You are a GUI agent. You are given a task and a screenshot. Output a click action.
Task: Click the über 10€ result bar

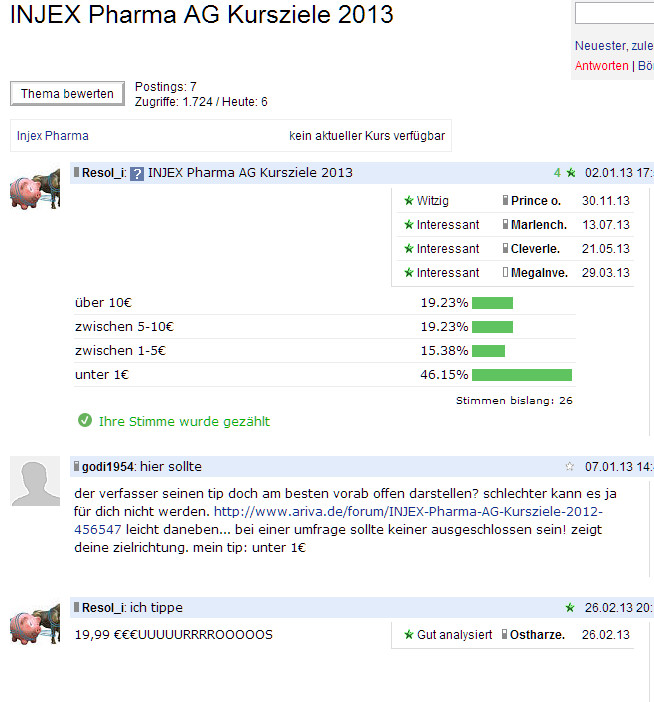492,303
